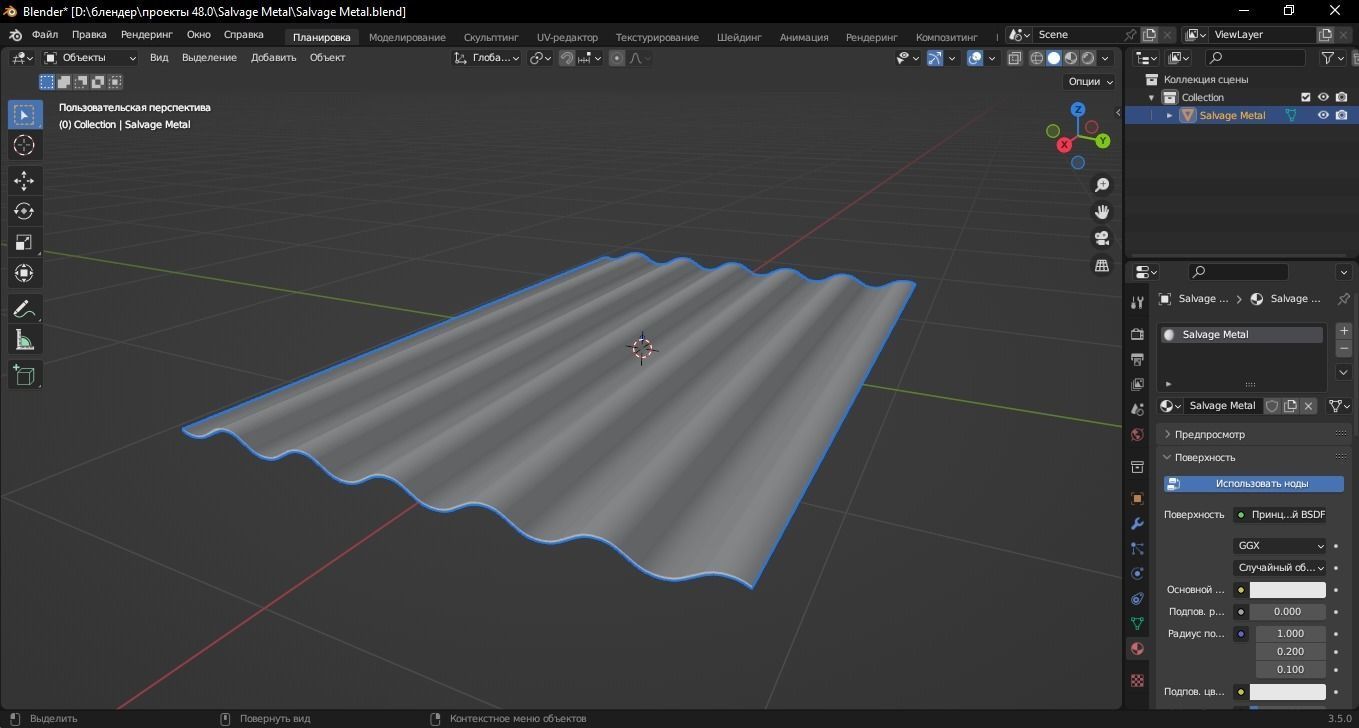Open the Object Data mesh tab
This screenshot has width=1359, height=728.
coord(1137,623)
